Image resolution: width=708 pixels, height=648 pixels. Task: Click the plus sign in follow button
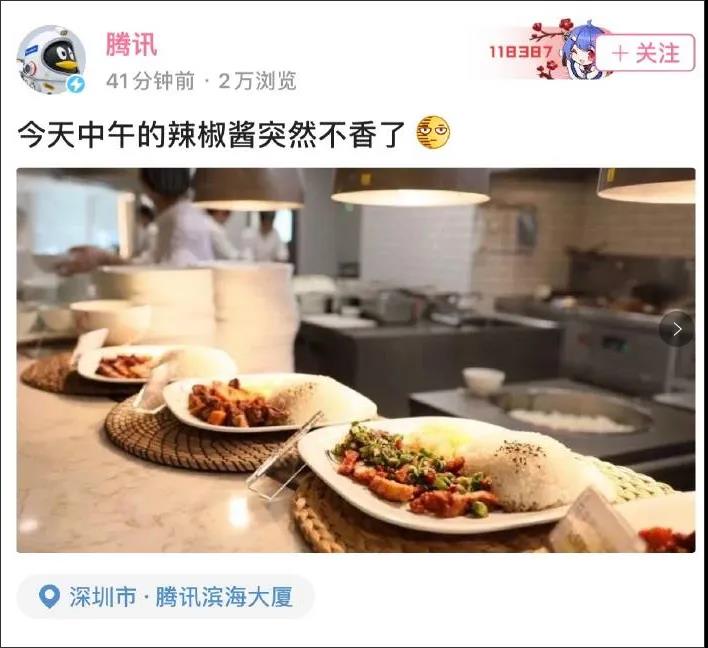click(620, 53)
